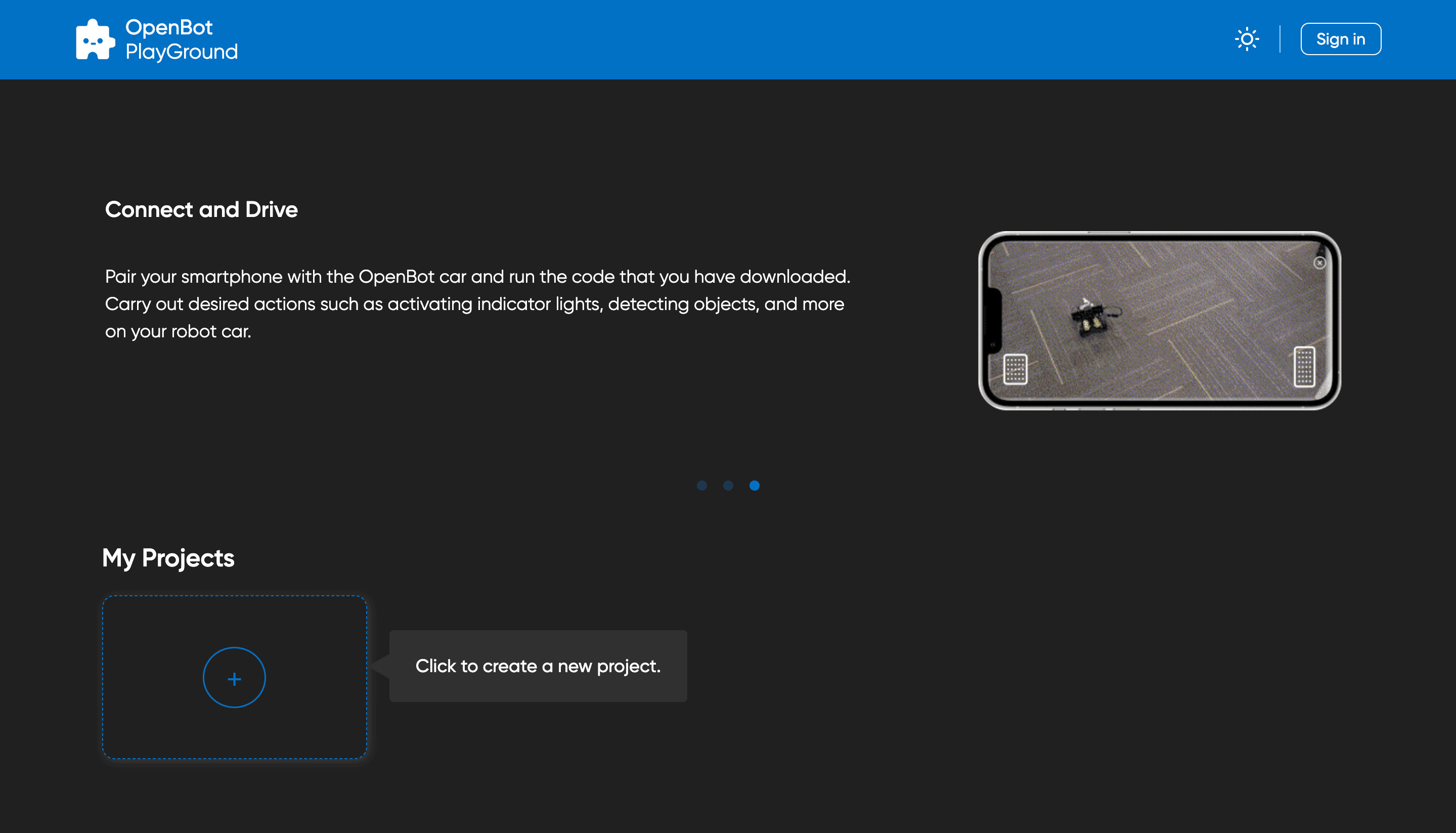This screenshot has width=1456, height=833.
Task: Click the close X icon in phone preview
Action: (x=1319, y=262)
